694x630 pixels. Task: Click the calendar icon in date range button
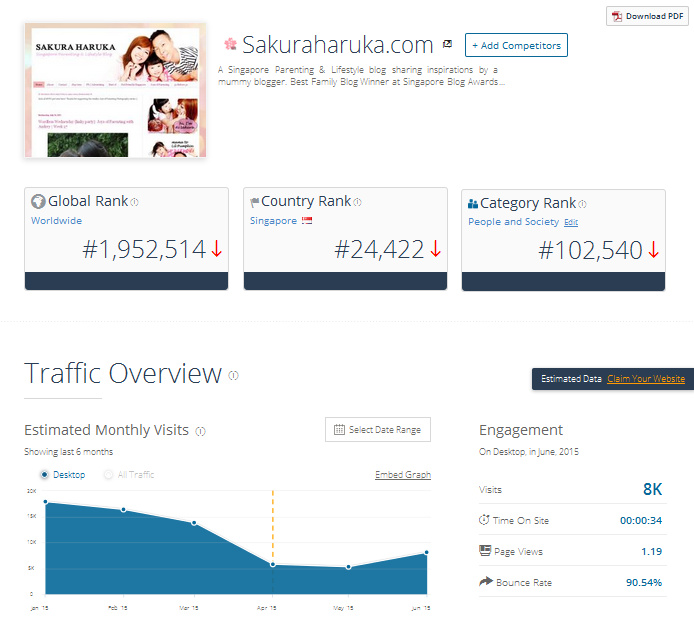click(x=339, y=429)
